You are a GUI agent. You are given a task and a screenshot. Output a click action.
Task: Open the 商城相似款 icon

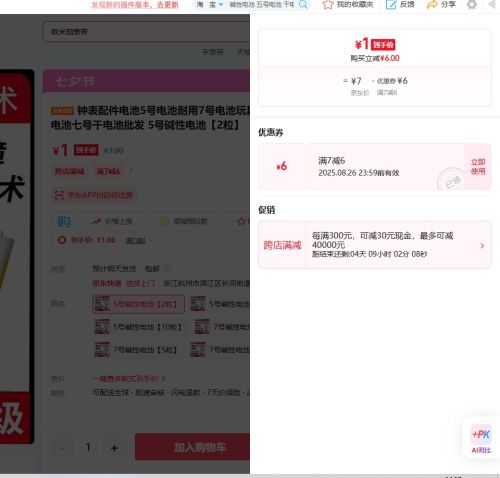click(x=164, y=221)
